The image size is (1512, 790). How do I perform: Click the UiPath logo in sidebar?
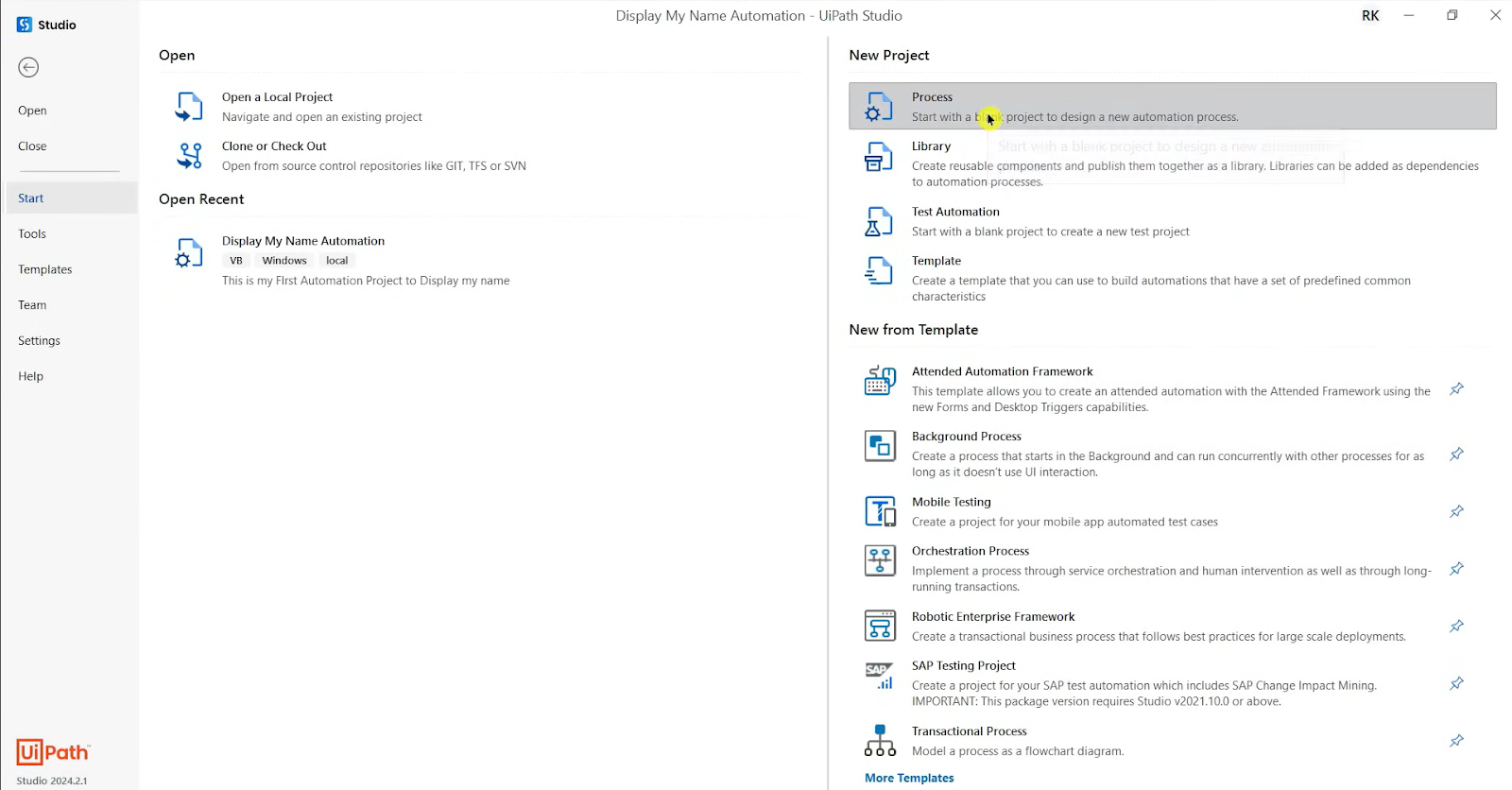(53, 752)
